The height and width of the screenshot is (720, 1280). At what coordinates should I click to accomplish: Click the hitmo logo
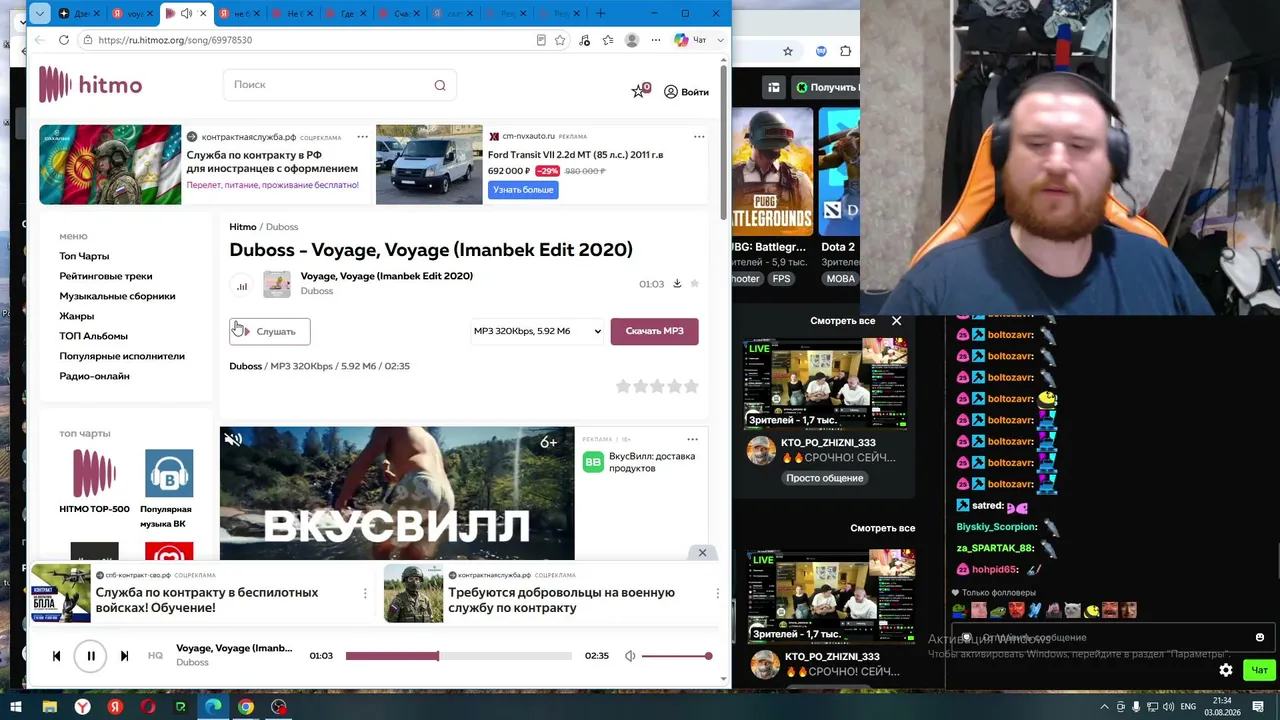tap(90, 85)
